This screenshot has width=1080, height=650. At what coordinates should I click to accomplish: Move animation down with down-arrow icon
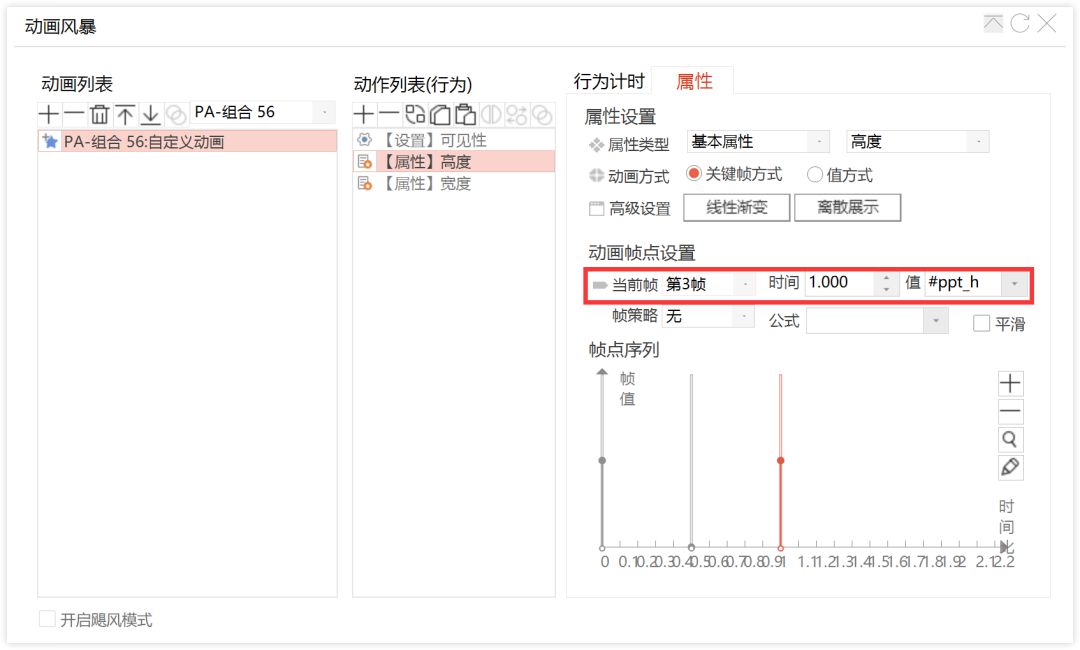click(x=150, y=114)
